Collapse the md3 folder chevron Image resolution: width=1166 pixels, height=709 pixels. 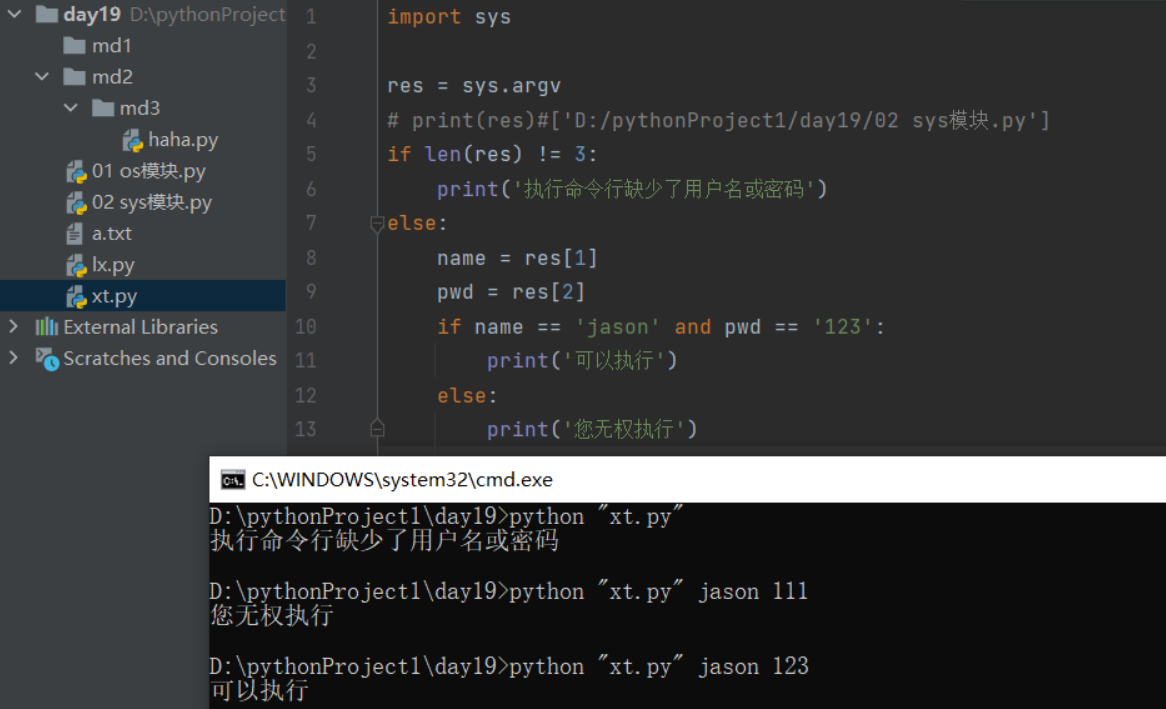pos(71,108)
